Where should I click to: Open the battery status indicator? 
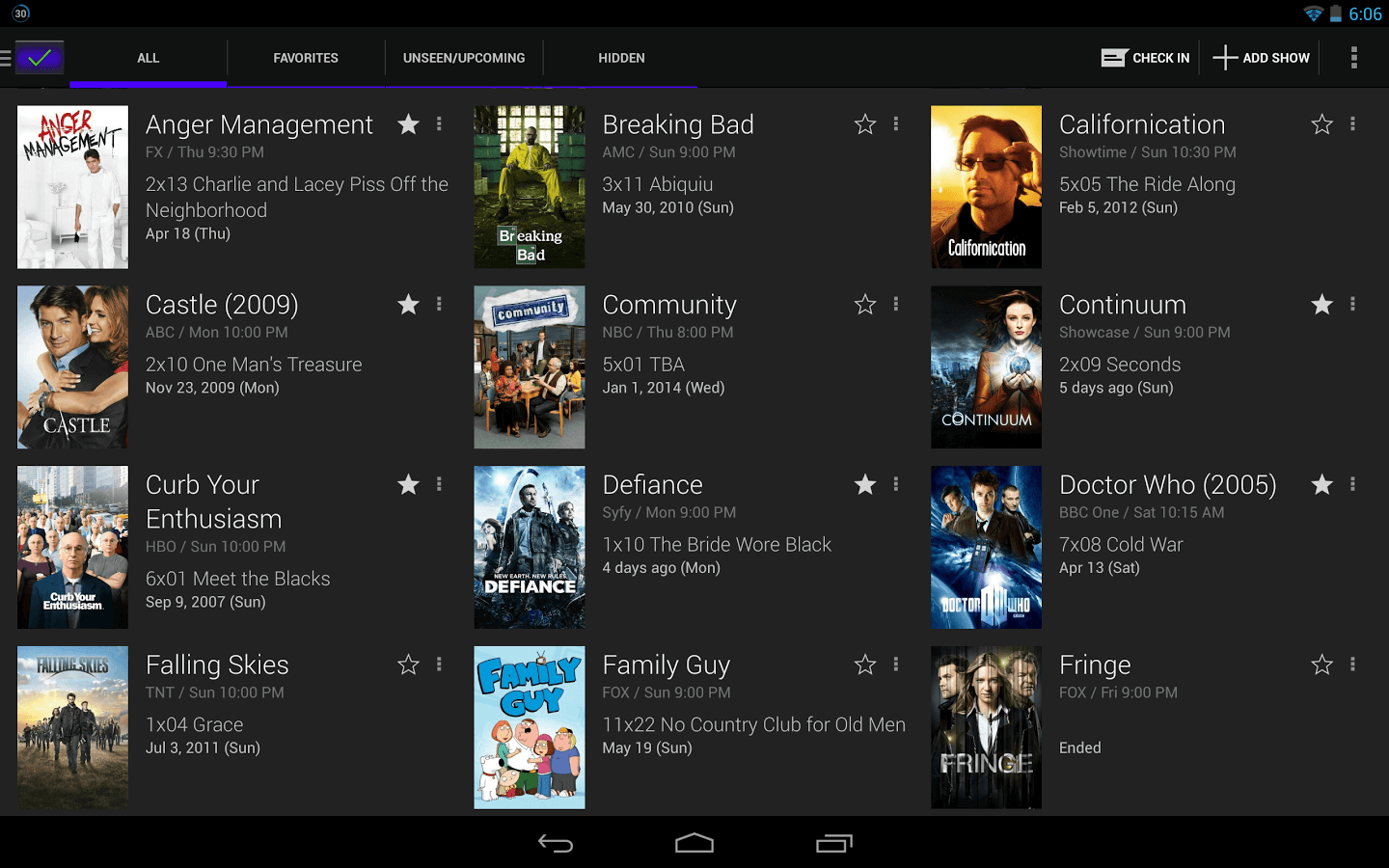coord(1336,14)
